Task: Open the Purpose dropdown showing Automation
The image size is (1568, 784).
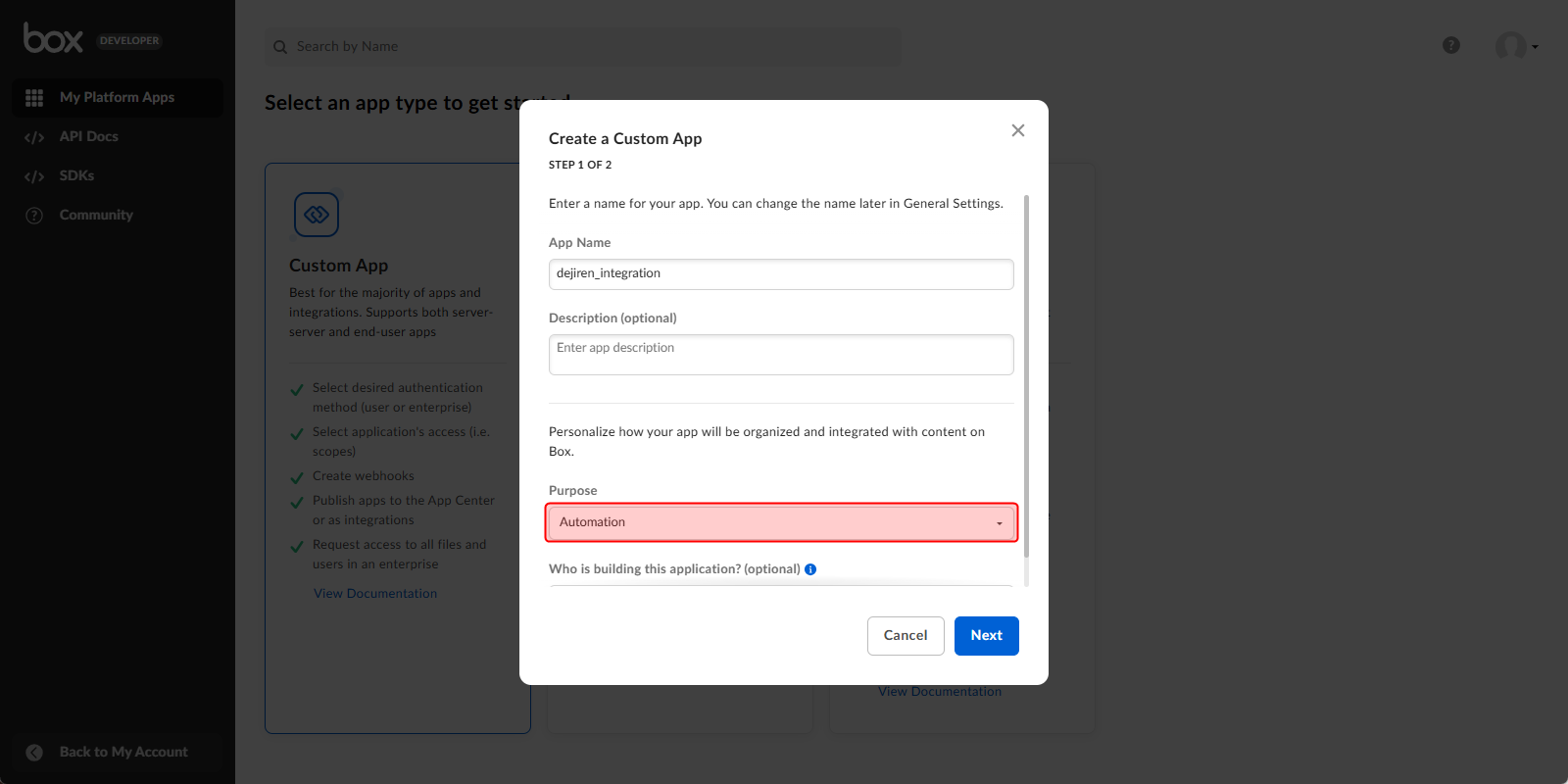Action: tap(781, 522)
